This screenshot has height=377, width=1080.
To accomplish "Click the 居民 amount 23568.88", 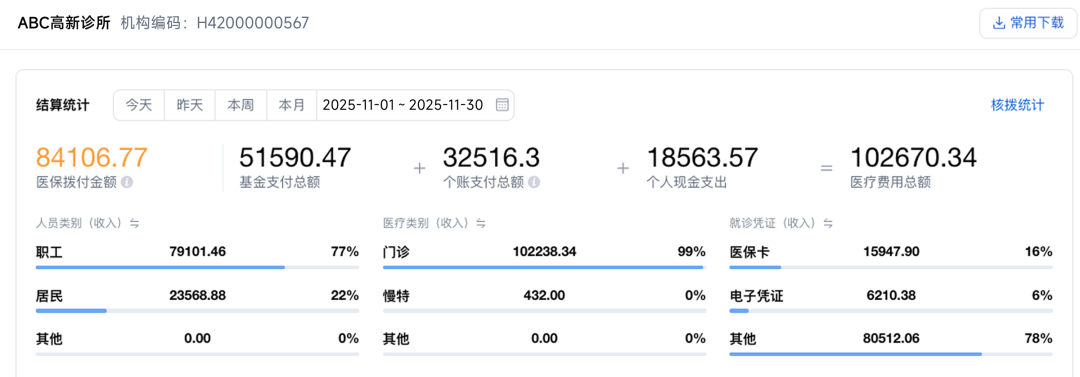I will pos(197,296).
